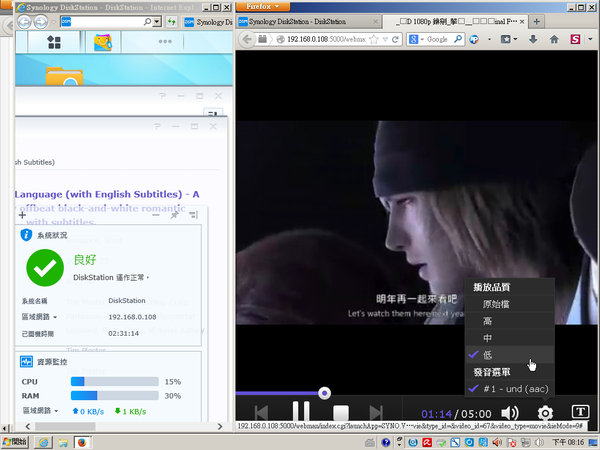Go to Firefox home page icon

click(553, 40)
